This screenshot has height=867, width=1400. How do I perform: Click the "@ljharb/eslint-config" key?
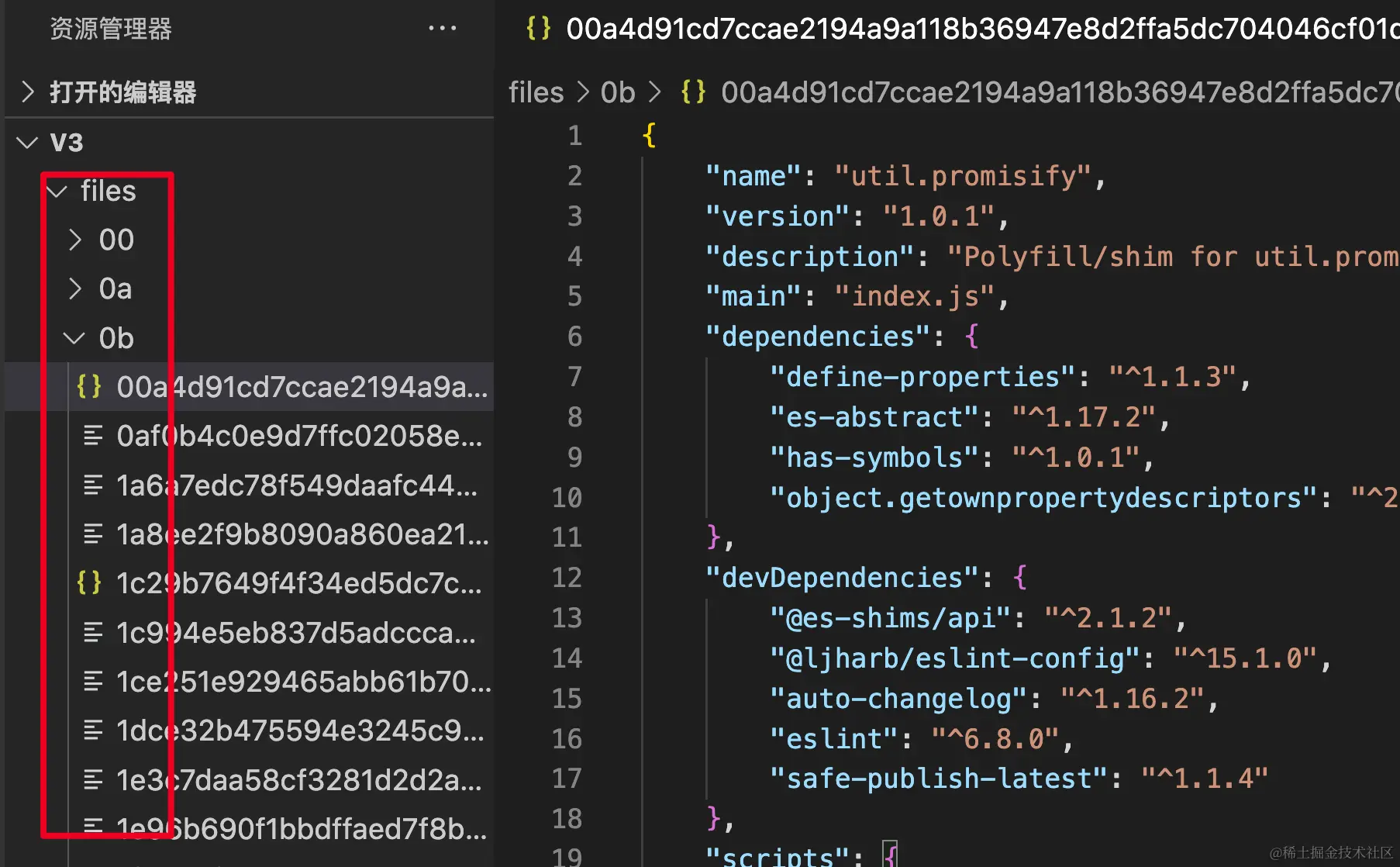coord(954,658)
